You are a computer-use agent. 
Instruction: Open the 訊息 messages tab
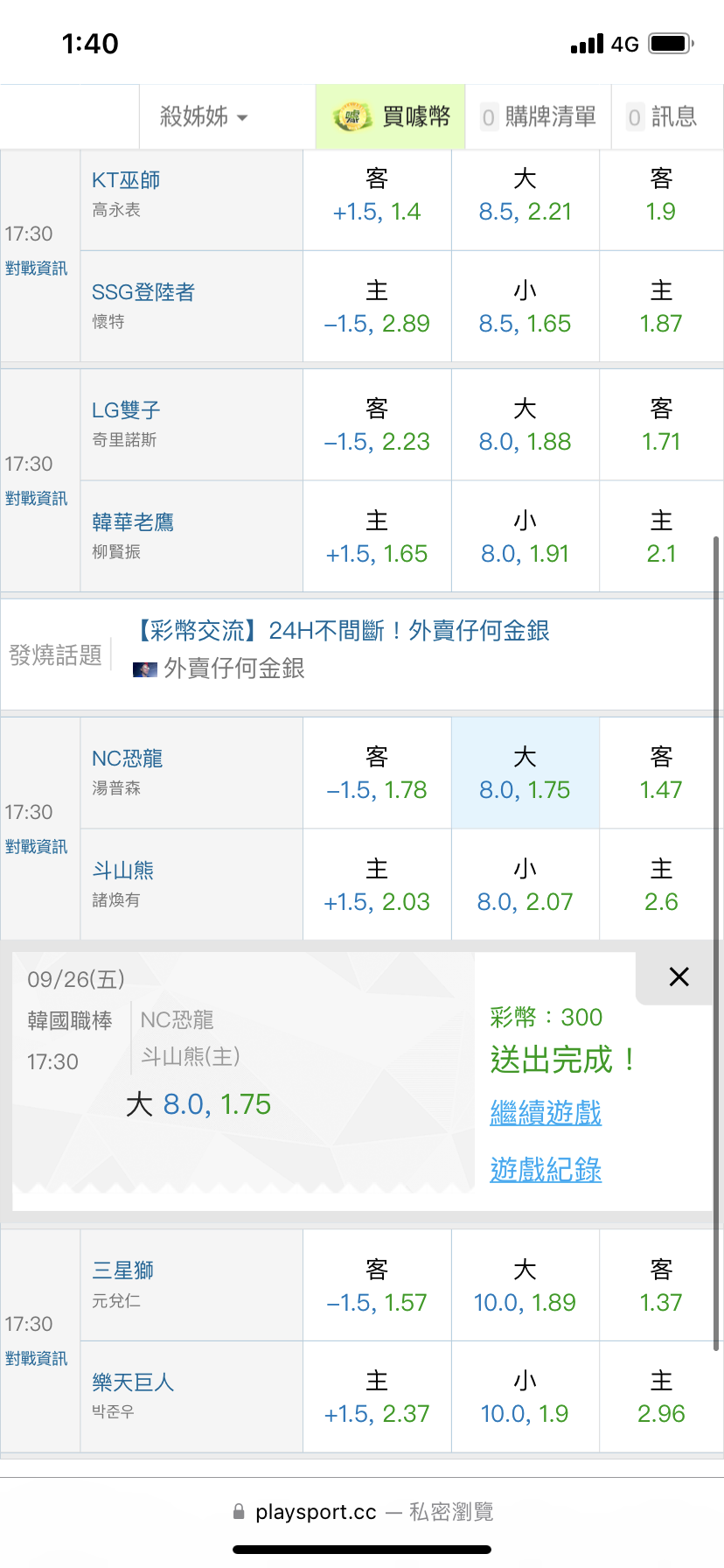tap(663, 116)
